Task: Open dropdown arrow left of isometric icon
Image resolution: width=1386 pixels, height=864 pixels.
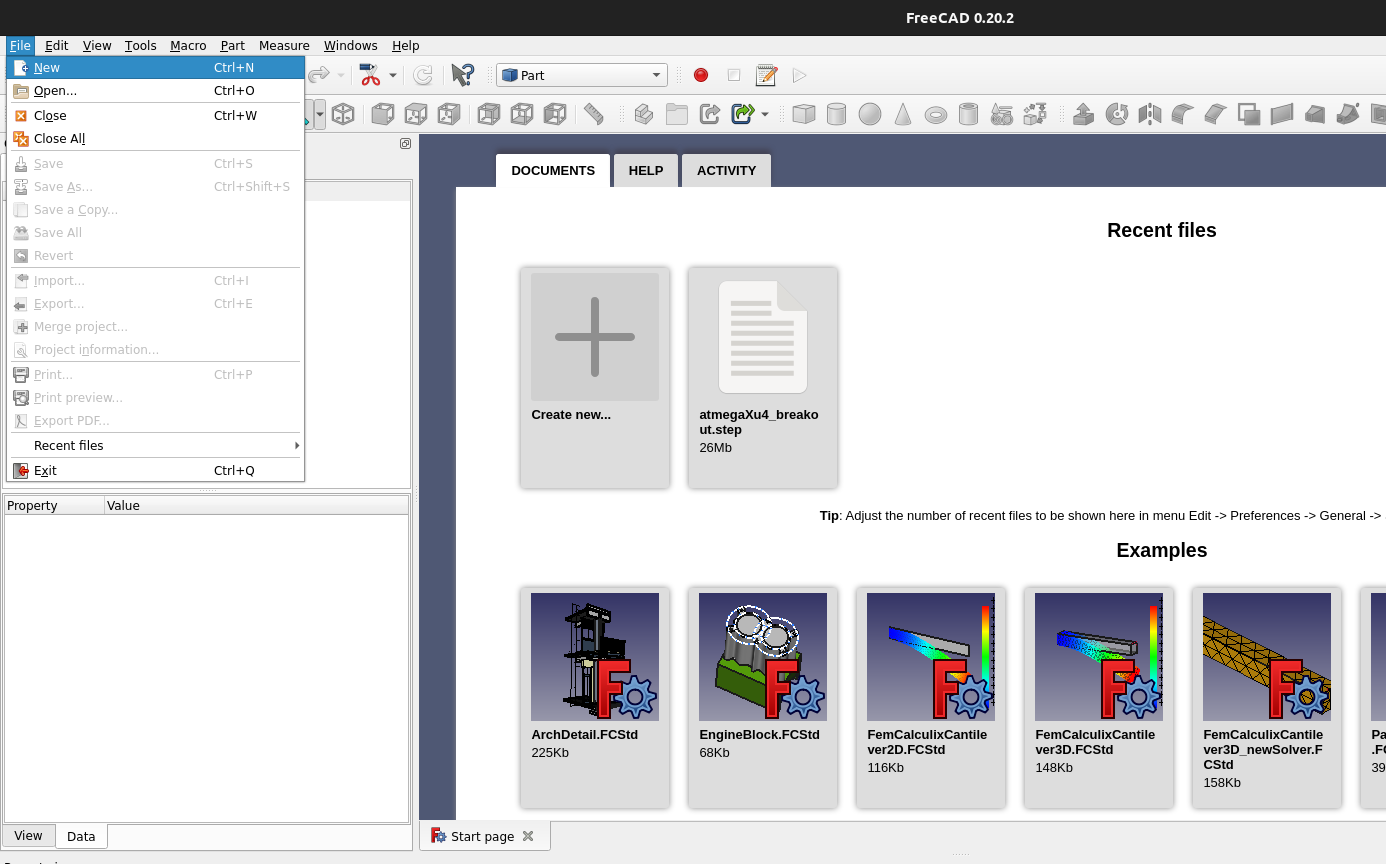Action: click(320, 114)
